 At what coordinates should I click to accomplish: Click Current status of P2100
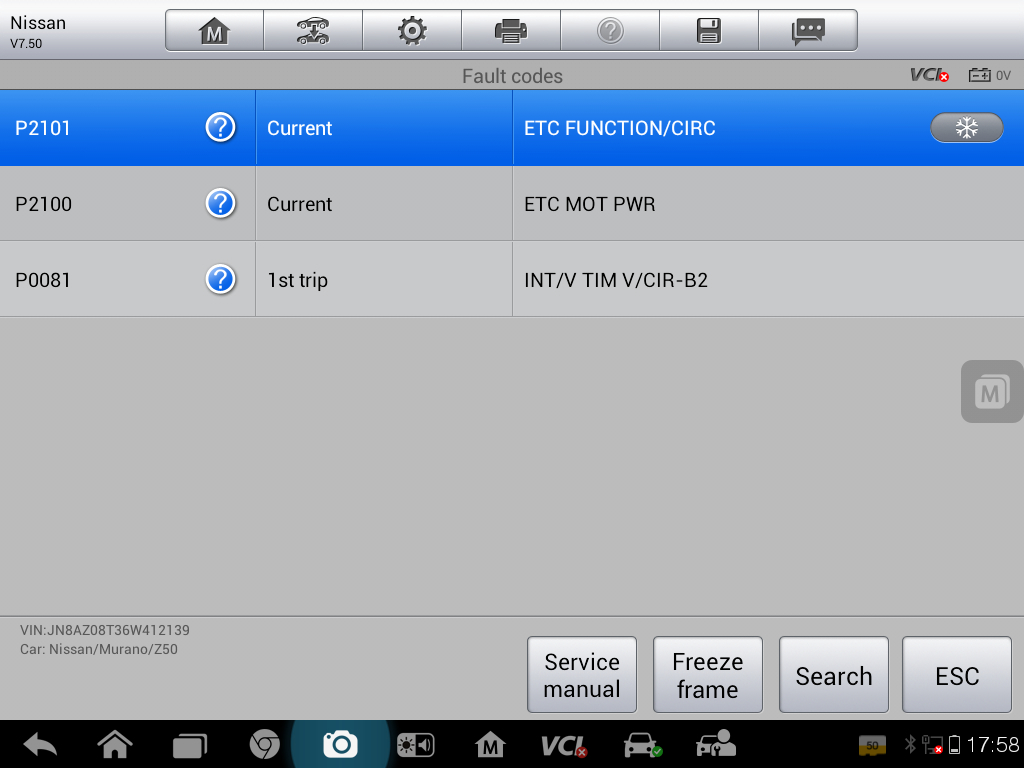[300, 204]
